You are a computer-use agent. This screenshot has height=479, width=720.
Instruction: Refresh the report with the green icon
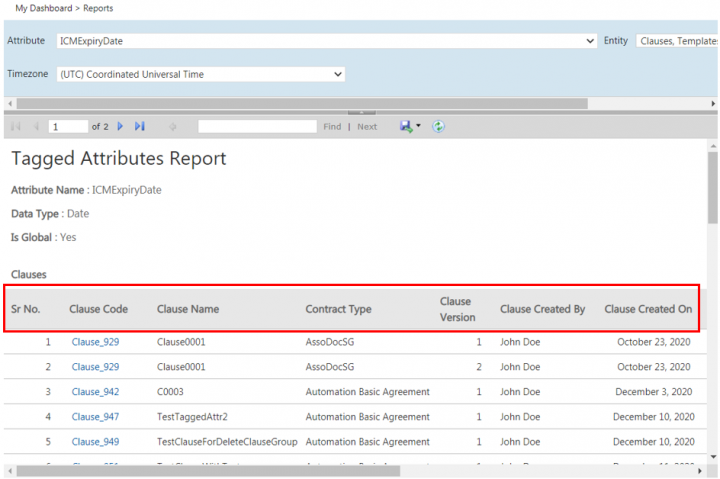point(438,127)
